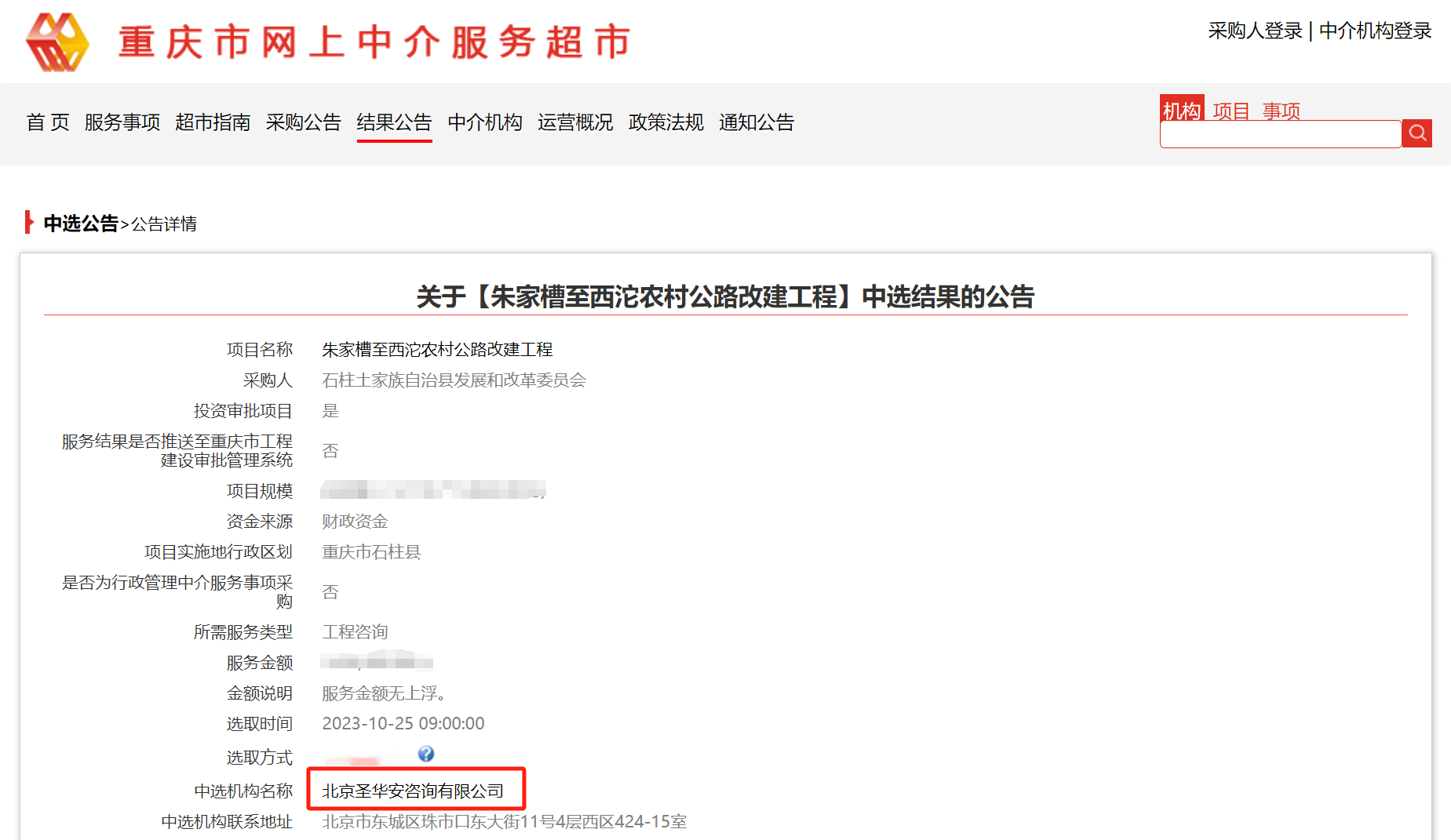Switch search scope to 事项 tab
Screen dimensions: 1451x840
tap(1281, 111)
